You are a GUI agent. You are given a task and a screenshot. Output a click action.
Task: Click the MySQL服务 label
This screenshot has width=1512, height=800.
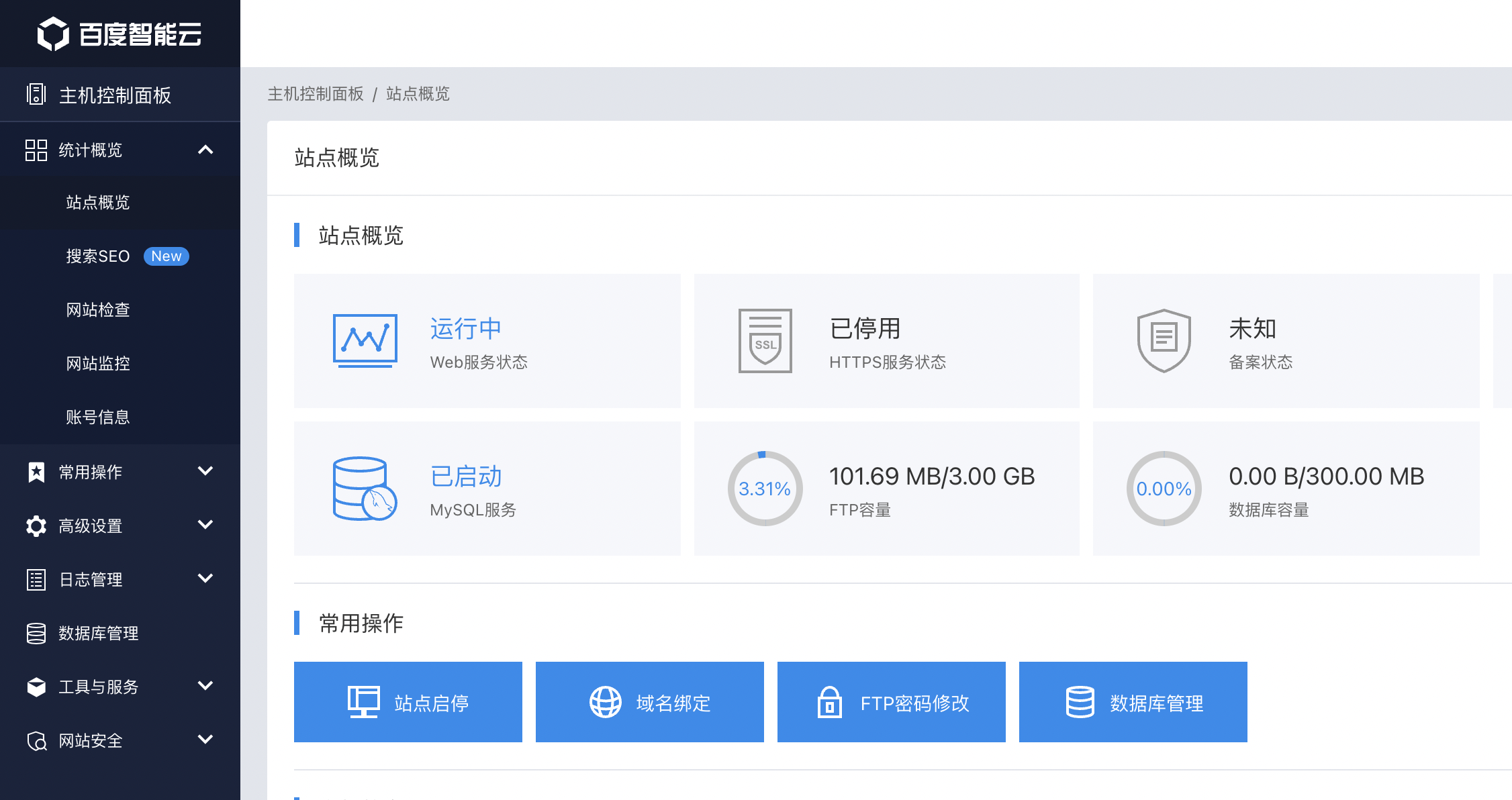[473, 510]
